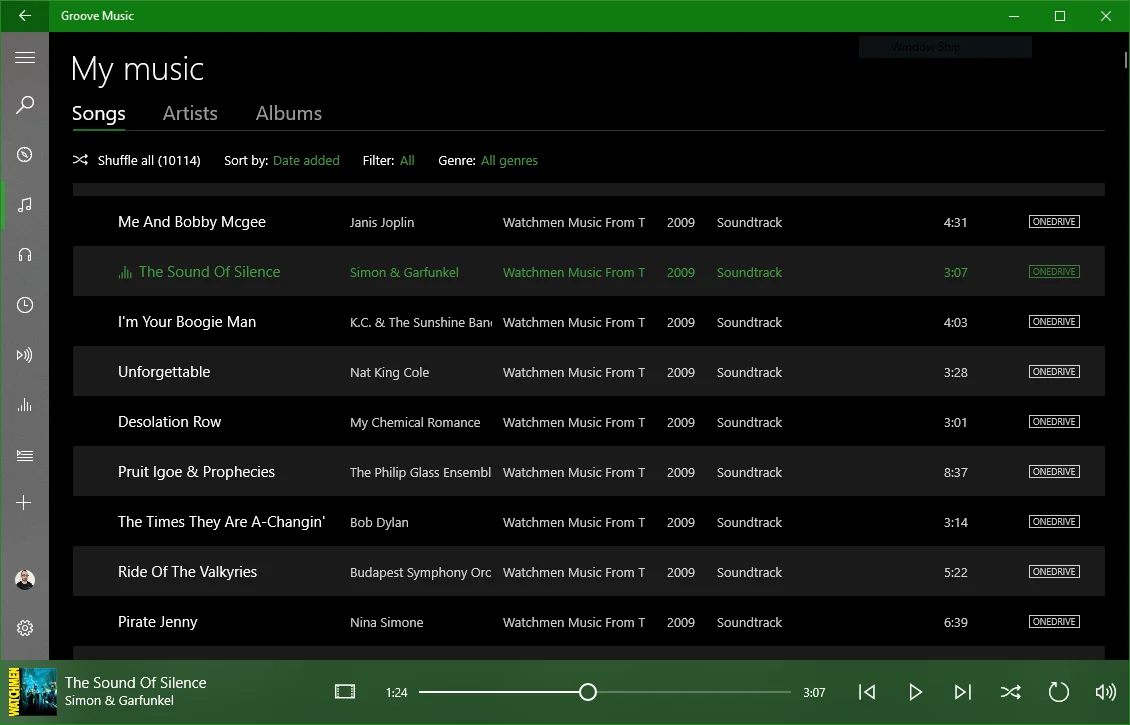Click the playback seek slider
The image size is (1130, 725).
(x=604, y=692)
